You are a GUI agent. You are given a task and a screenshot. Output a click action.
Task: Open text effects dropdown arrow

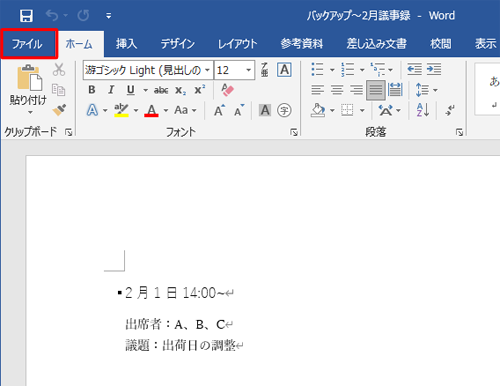coord(105,110)
